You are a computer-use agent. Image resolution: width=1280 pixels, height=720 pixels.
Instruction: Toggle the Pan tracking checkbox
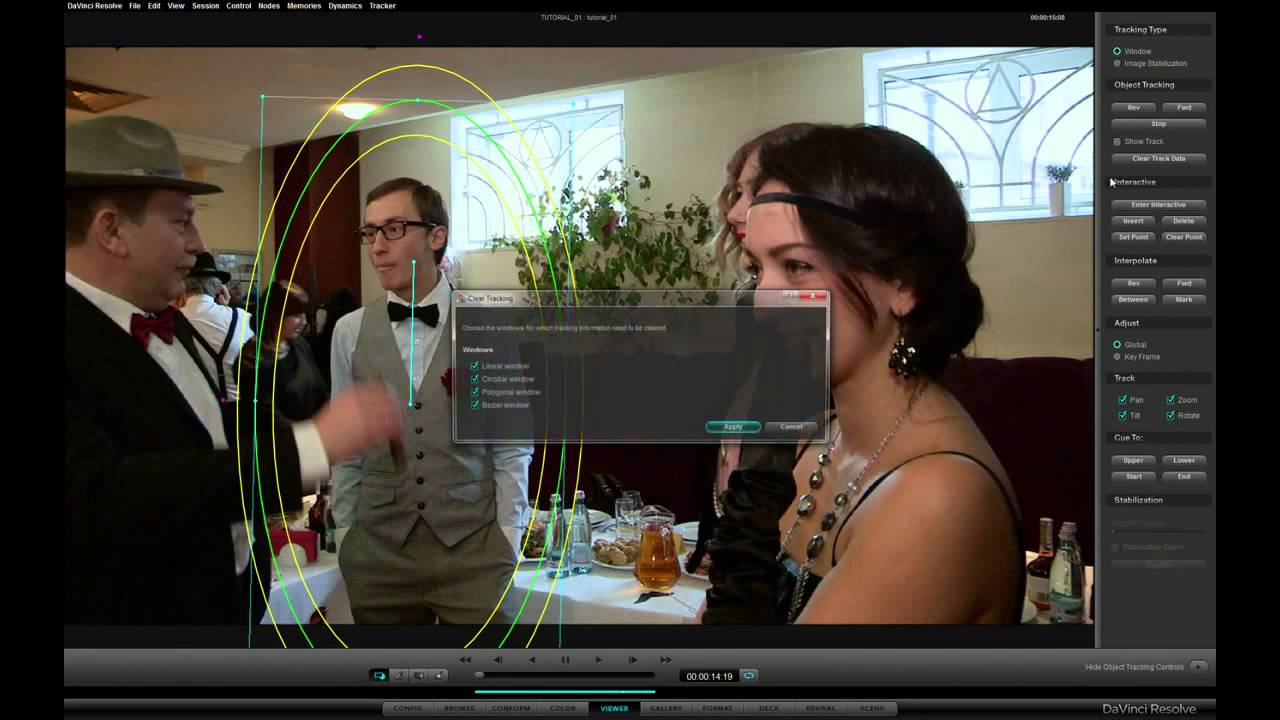[1122, 400]
